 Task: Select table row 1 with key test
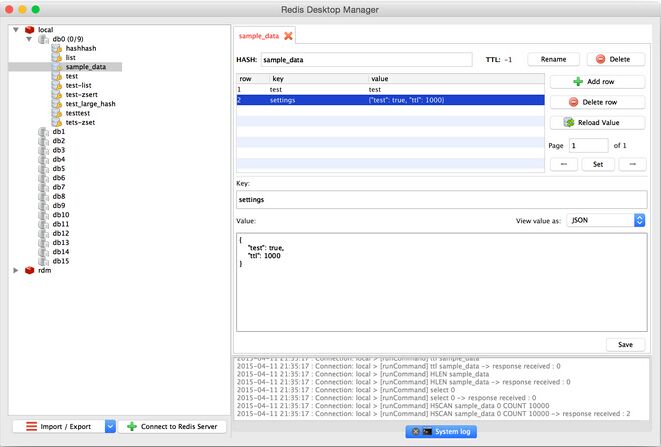(x=390, y=89)
